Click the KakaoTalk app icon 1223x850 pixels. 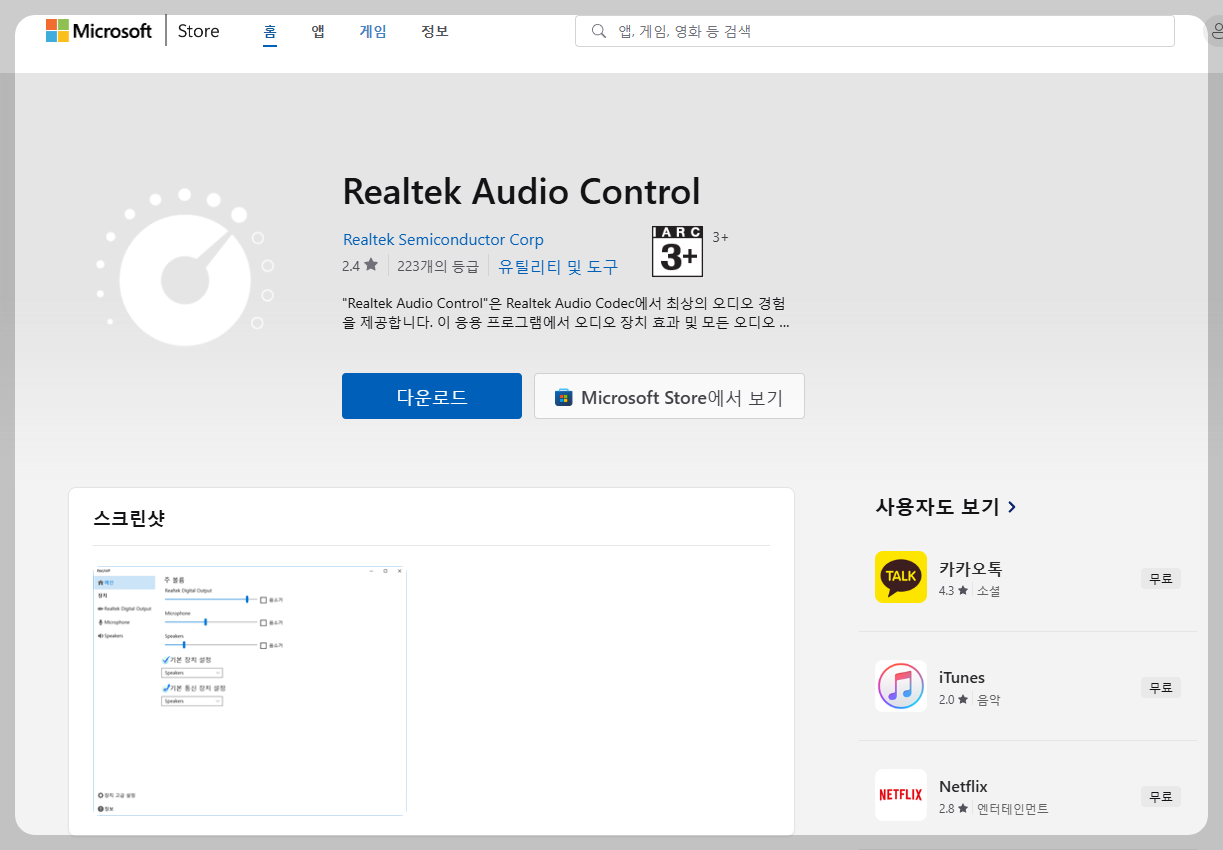(901, 577)
